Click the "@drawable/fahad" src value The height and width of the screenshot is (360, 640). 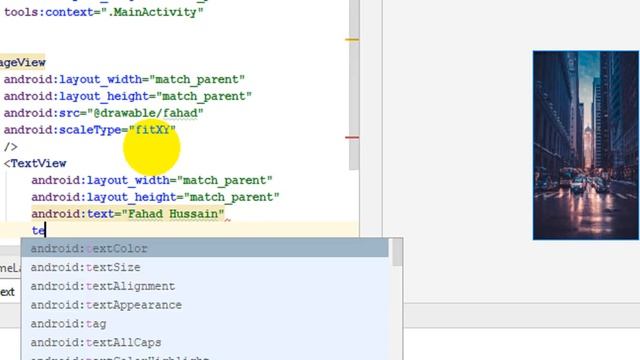(x=145, y=113)
